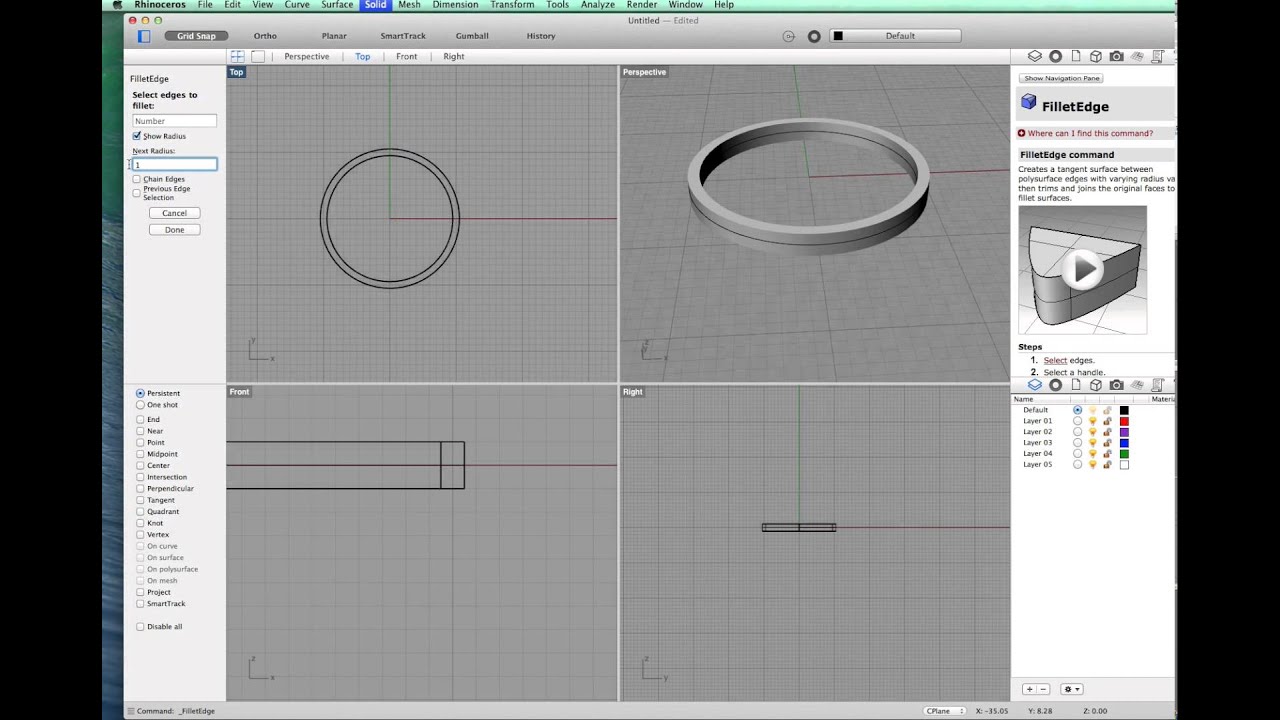The image size is (1280, 720).
Task: Select page icon in lower inspector toolbar
Action: [x=1076, y=385]
